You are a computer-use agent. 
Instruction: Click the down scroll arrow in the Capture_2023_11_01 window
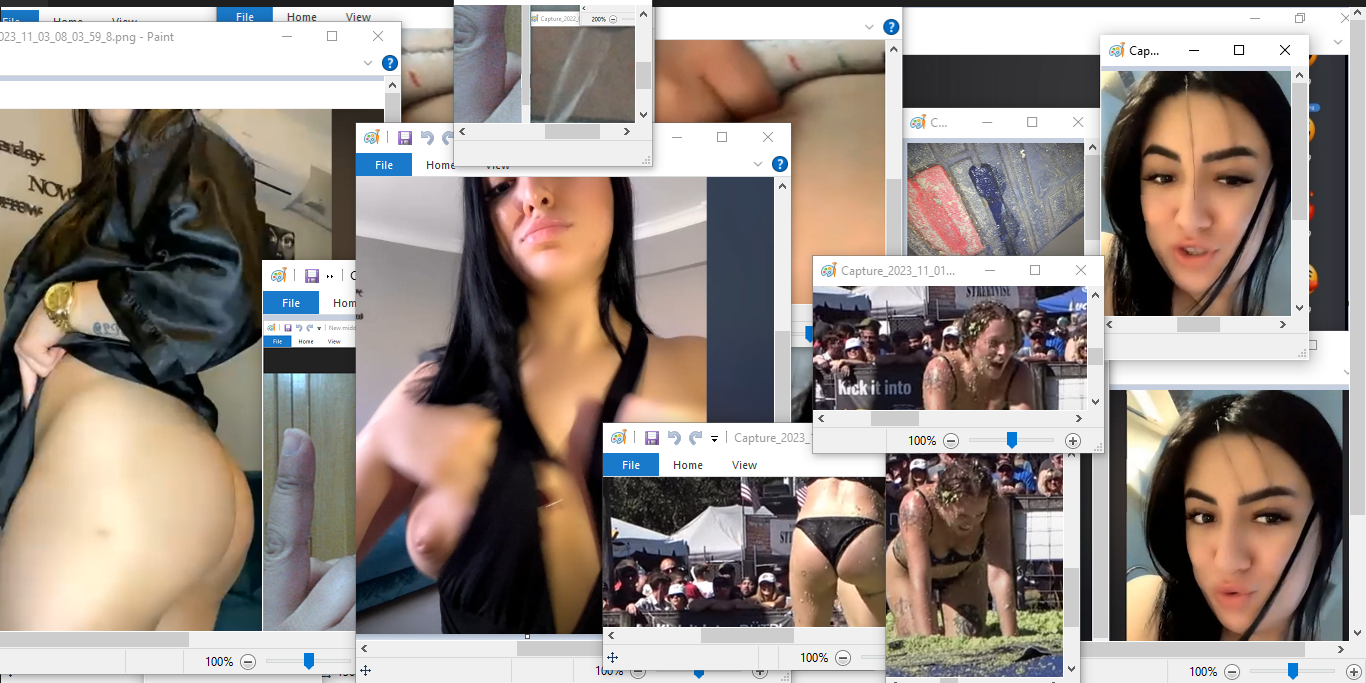[1096, 402]
